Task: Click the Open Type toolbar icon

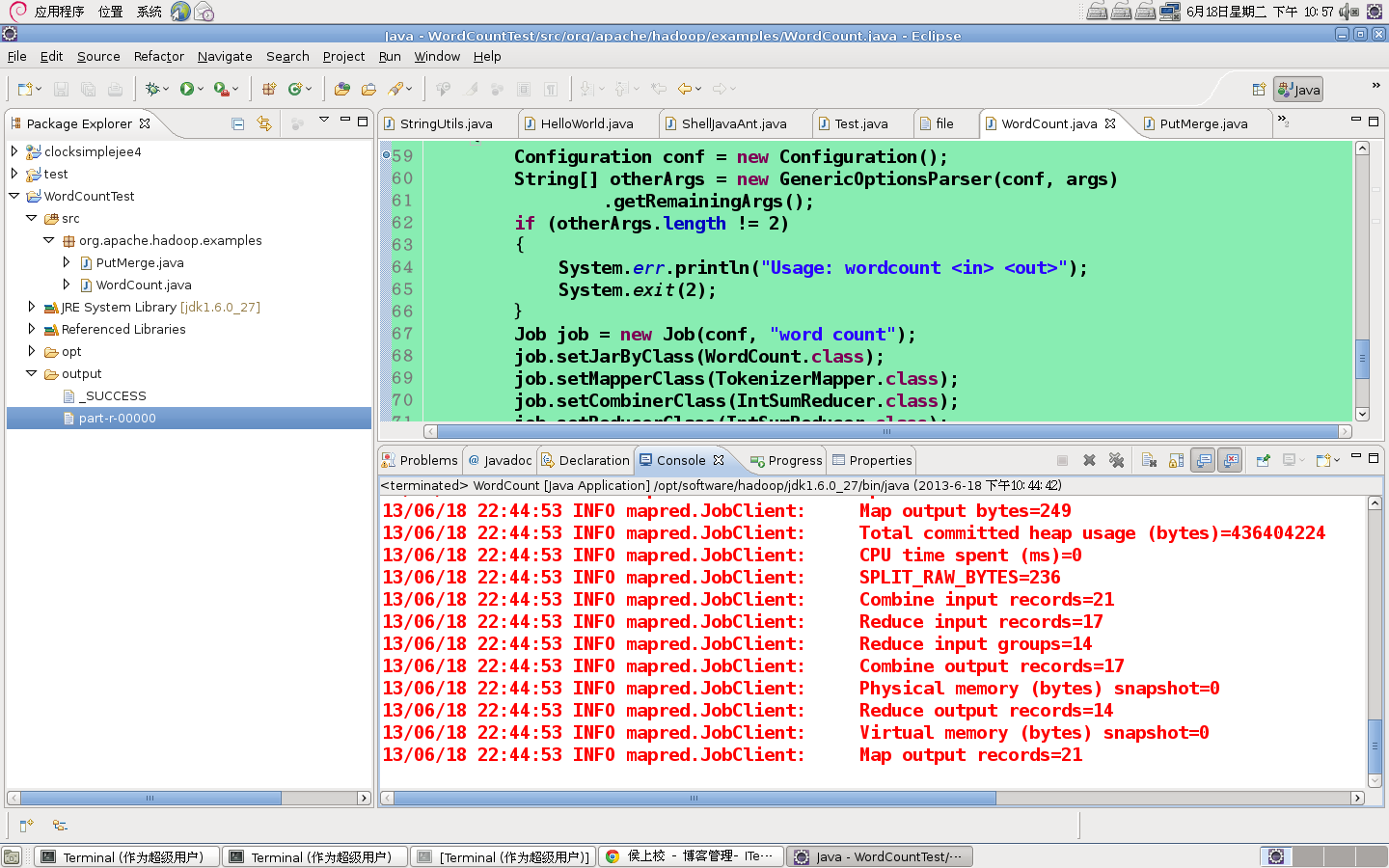Action: [x=341, y=89]
